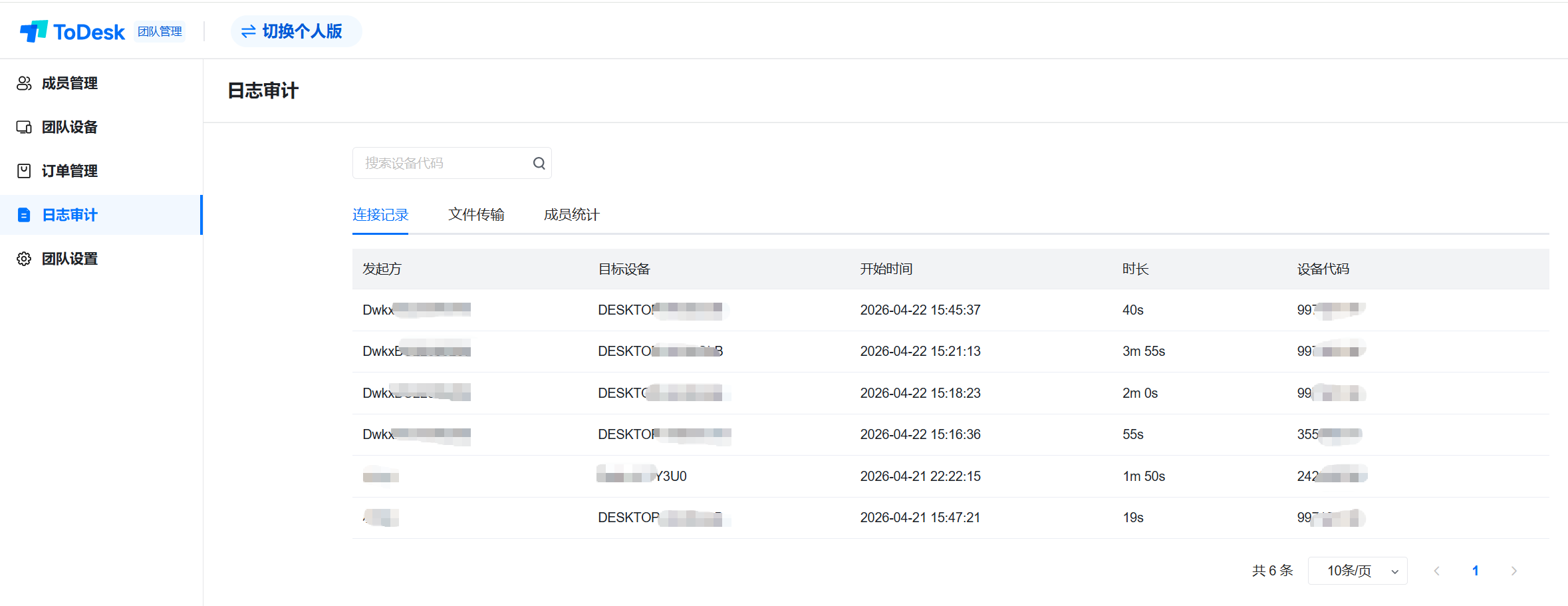Click the ToDesk logo icon
Image resolution: width=1568 pixels, height=606 pixels.
coord(33,31)
